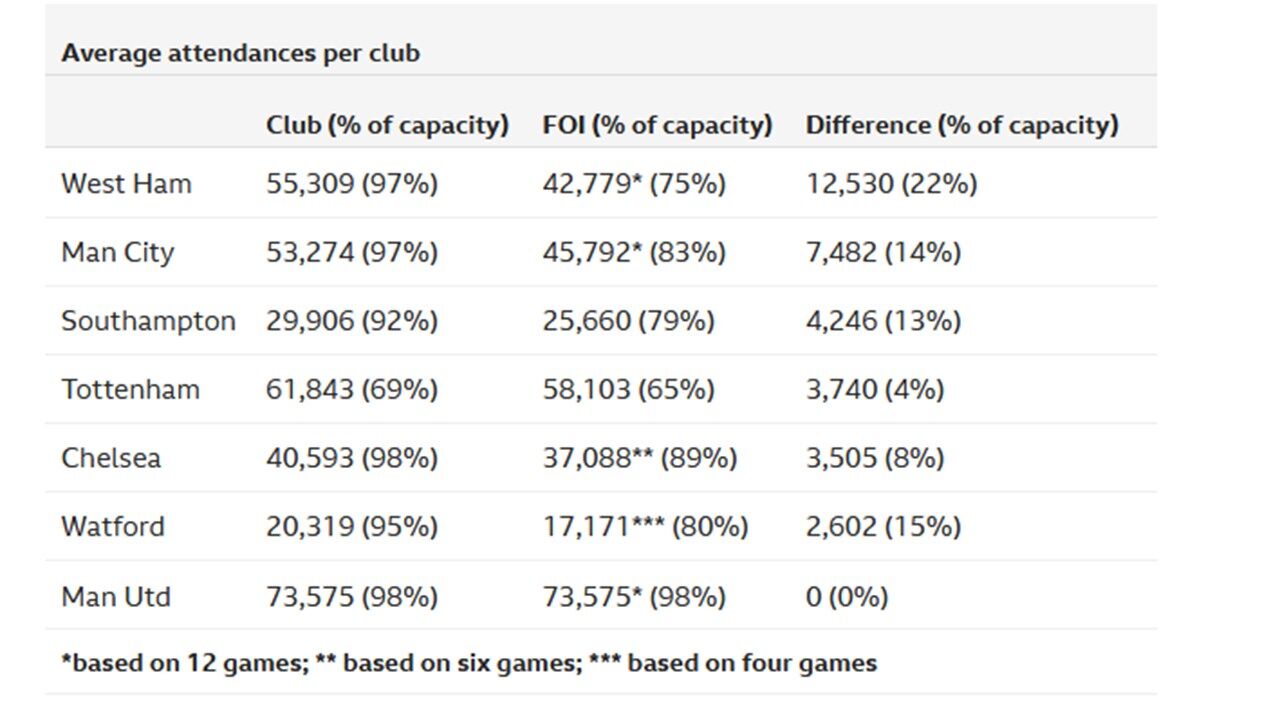Click West Ham's 55,309 (97%) club figure
This screenshot has height=720, width=1280.
(x=352, y=184)
